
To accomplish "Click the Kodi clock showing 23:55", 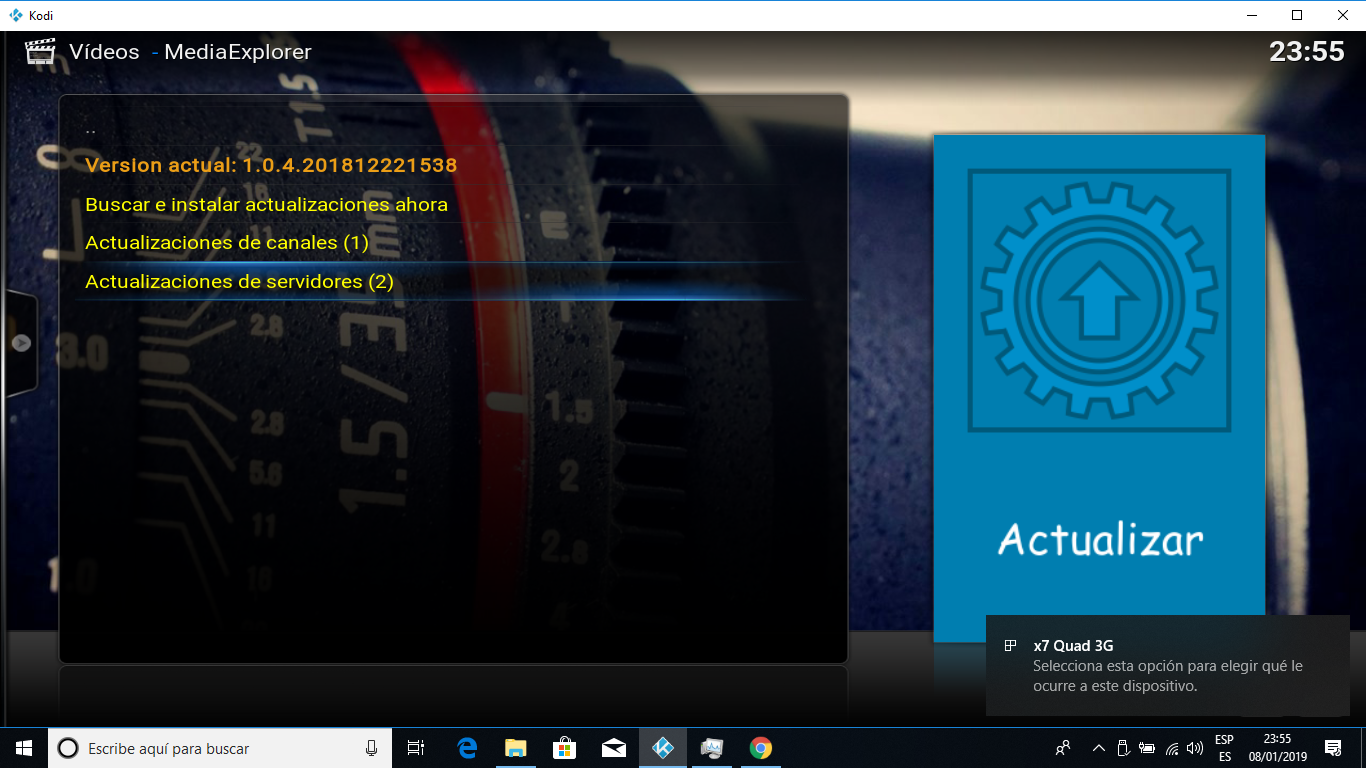I will click(x=1306, y=51).
